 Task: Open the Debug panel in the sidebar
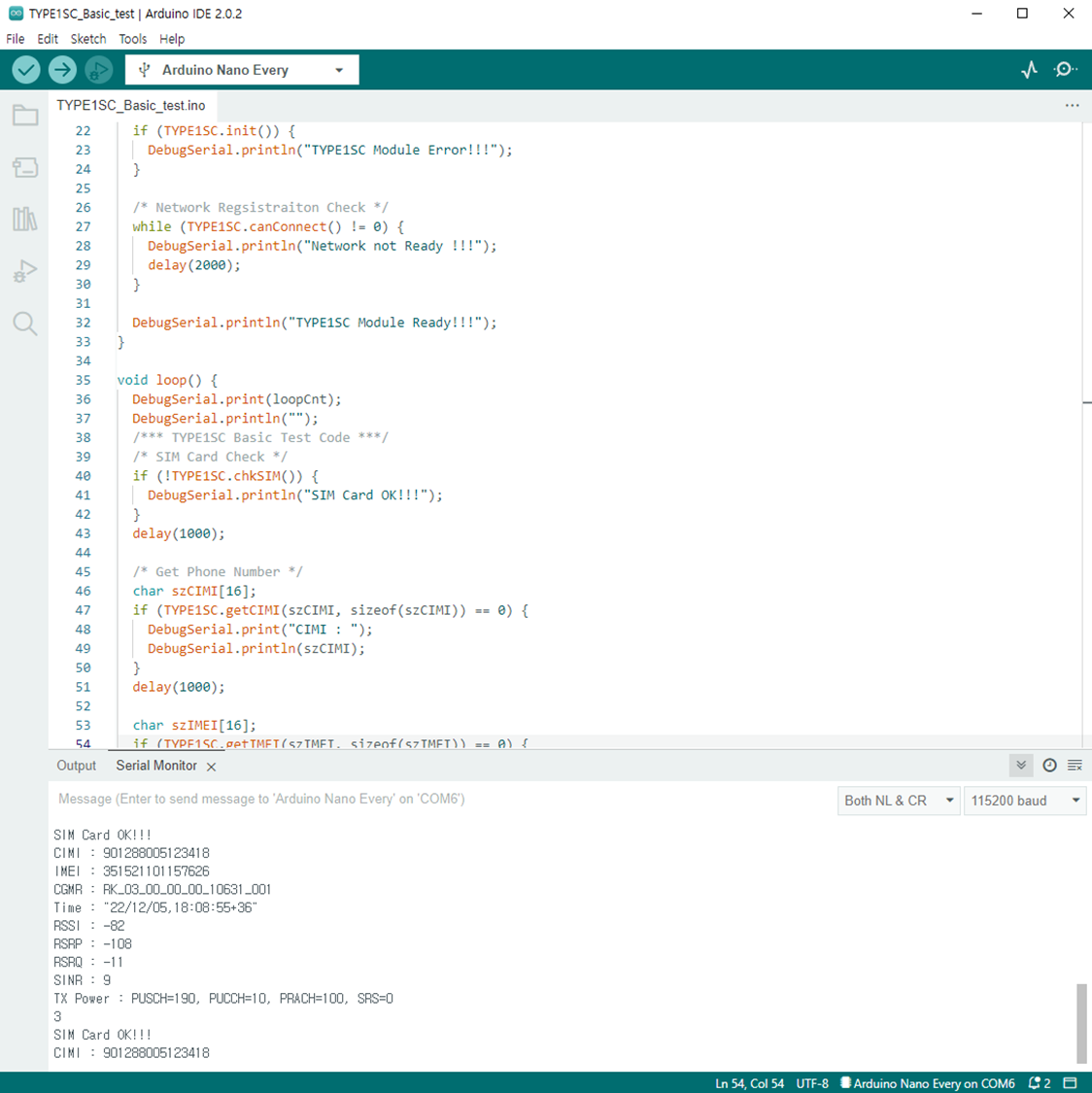pos(25,271)
